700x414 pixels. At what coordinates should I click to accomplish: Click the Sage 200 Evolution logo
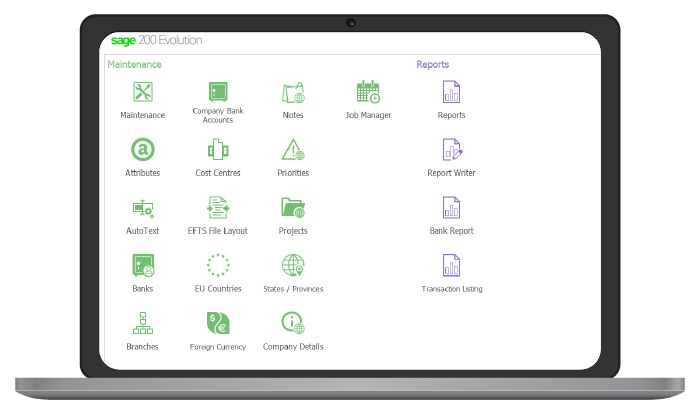click(157, 40)
